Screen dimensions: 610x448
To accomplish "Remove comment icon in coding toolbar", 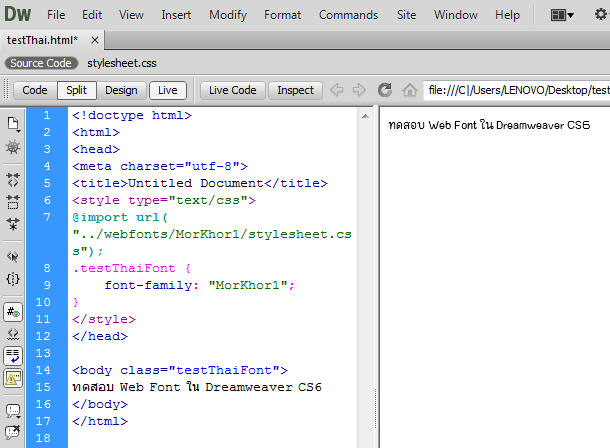I will (13, 432).
